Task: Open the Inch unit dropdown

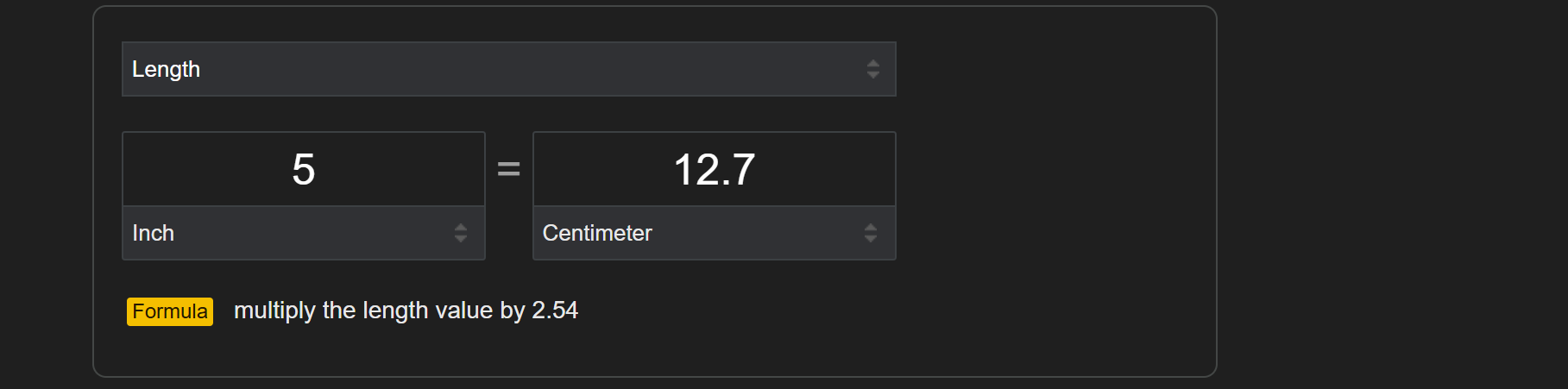Action: [x=304, y=233]
